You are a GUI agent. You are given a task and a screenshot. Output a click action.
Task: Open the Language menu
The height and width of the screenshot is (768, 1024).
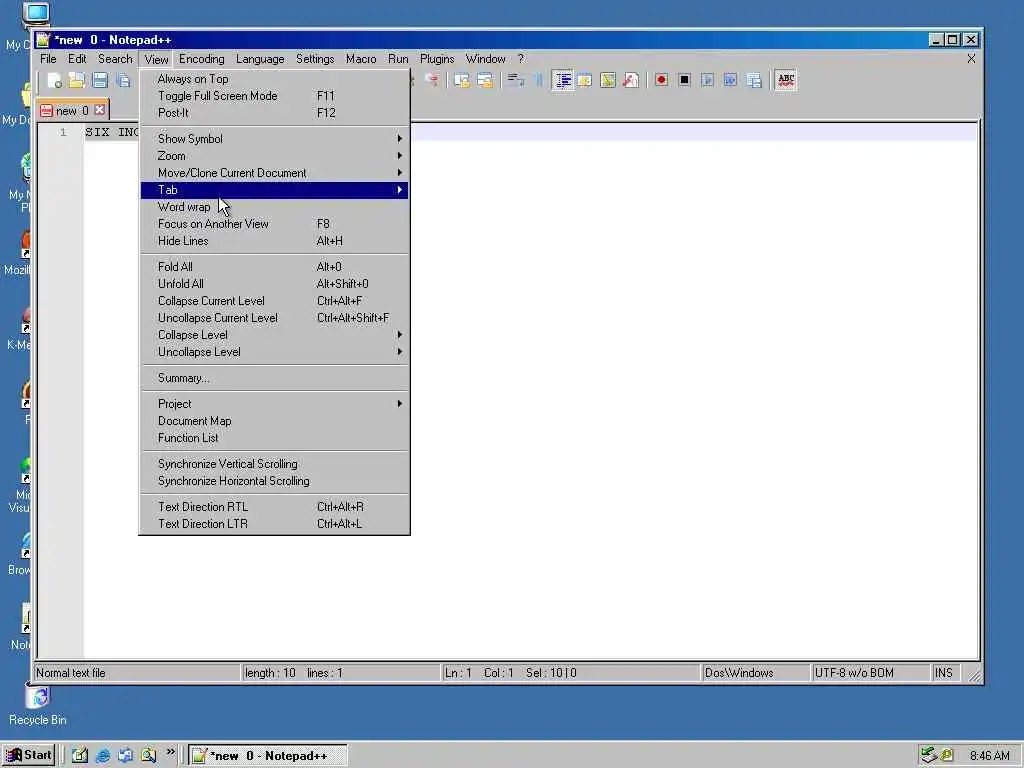260,59
